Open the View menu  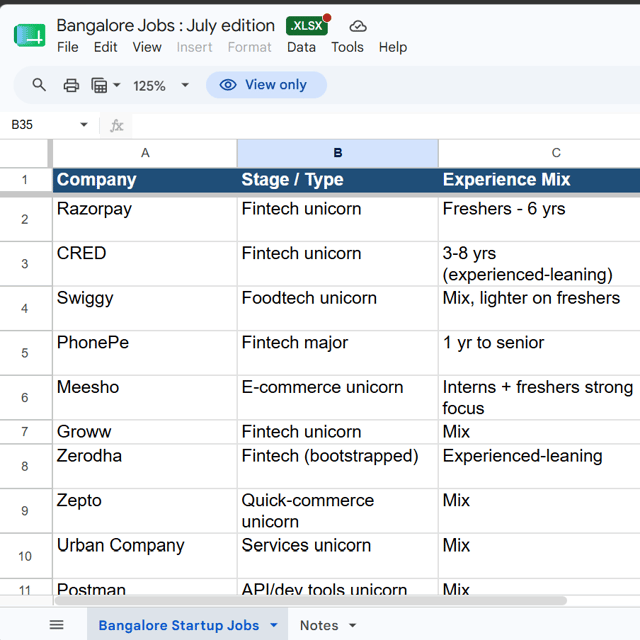[147, 47]
